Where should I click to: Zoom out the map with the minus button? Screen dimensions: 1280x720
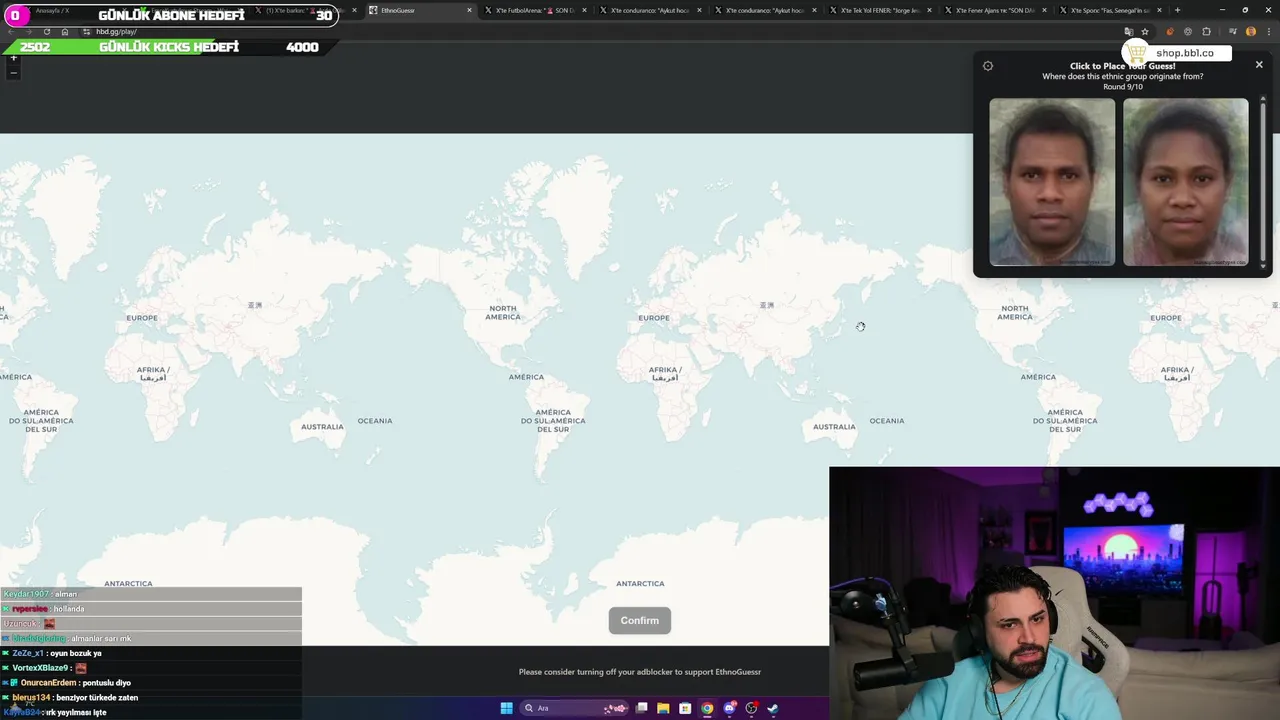13,72
